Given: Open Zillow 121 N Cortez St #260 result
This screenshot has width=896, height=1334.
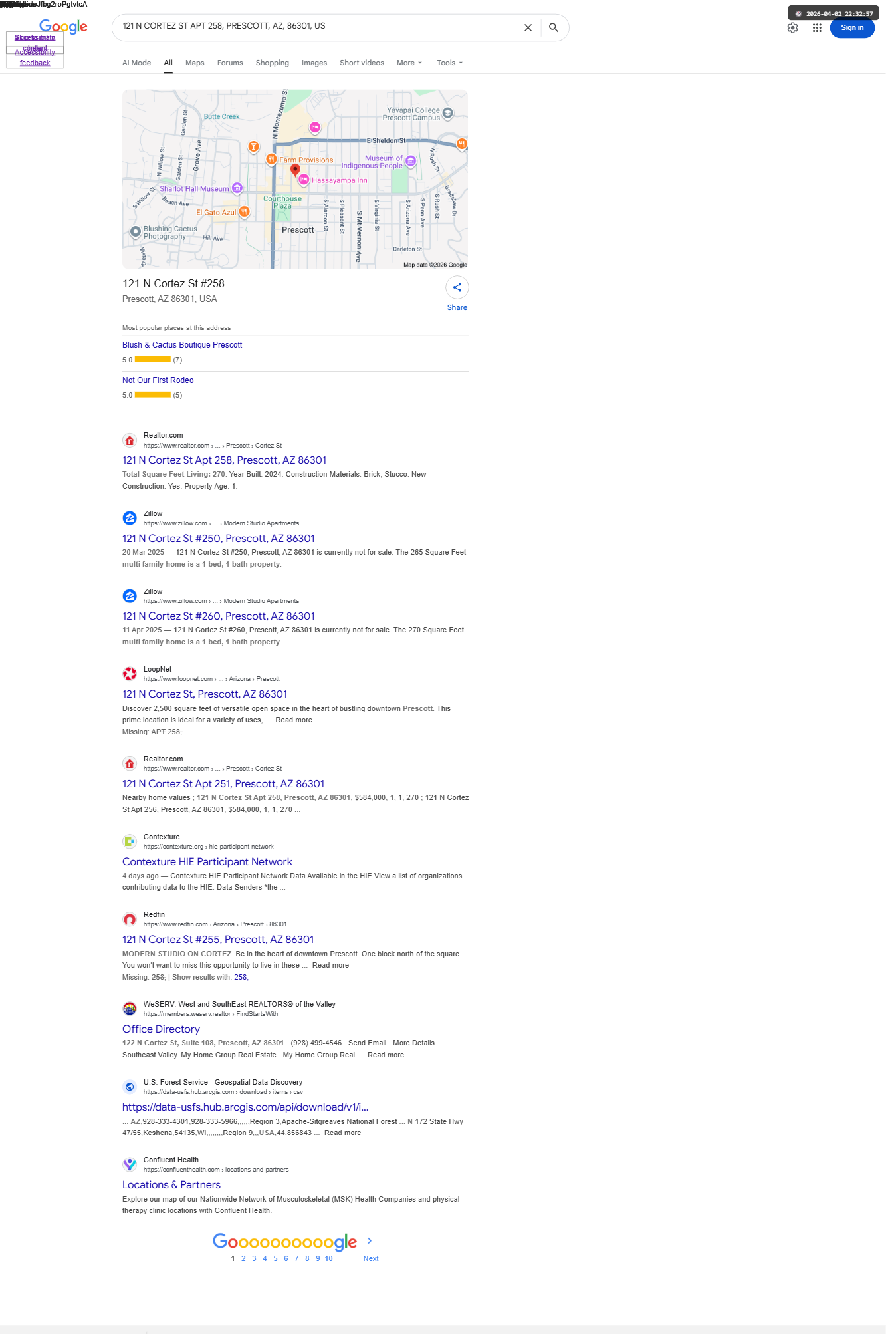Looking at the screenshot, I should pyautogui.click(x=219, y=616).
